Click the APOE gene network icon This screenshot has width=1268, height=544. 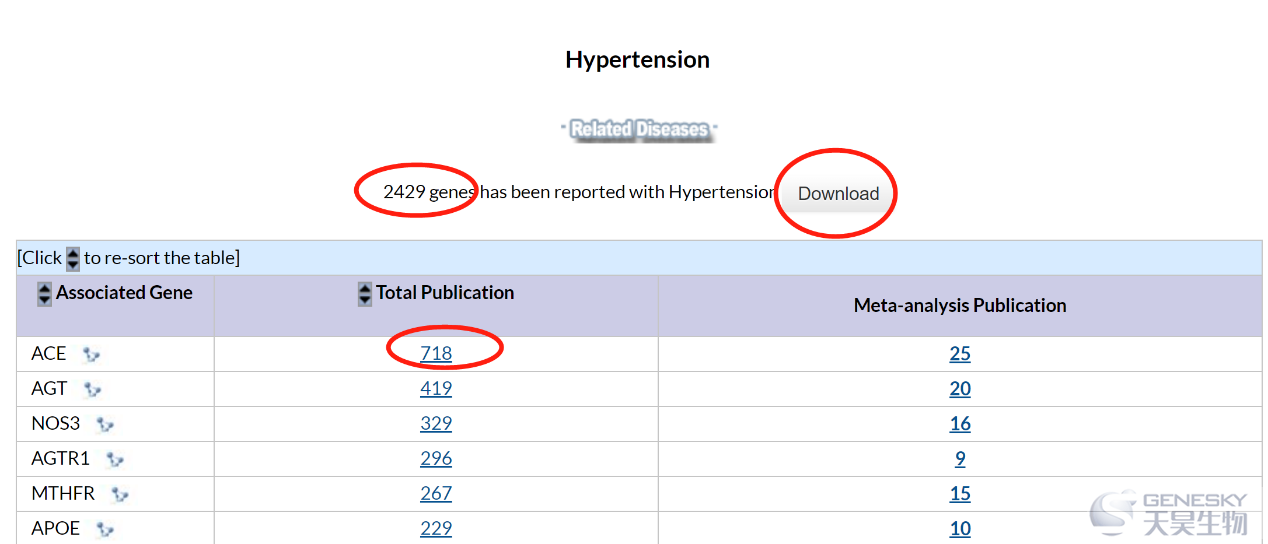pyautogui.click(x=105, y=529)
